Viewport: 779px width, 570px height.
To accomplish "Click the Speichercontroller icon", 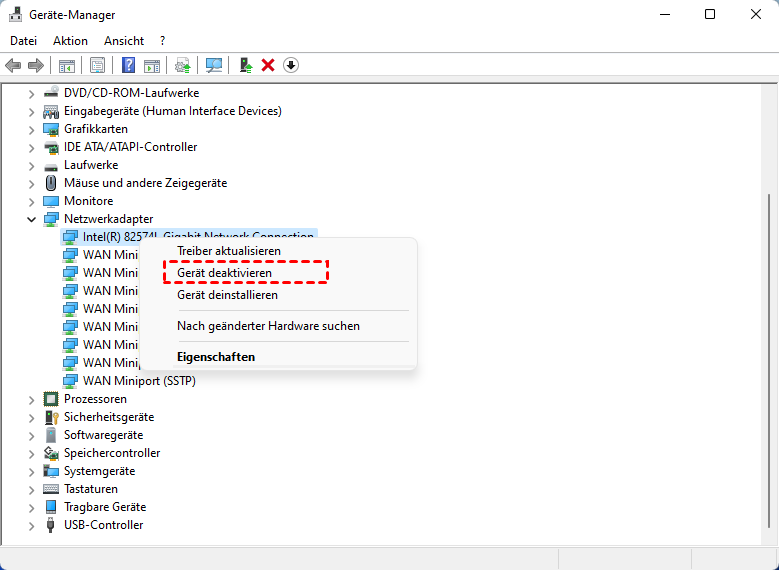I will (51, 453).
